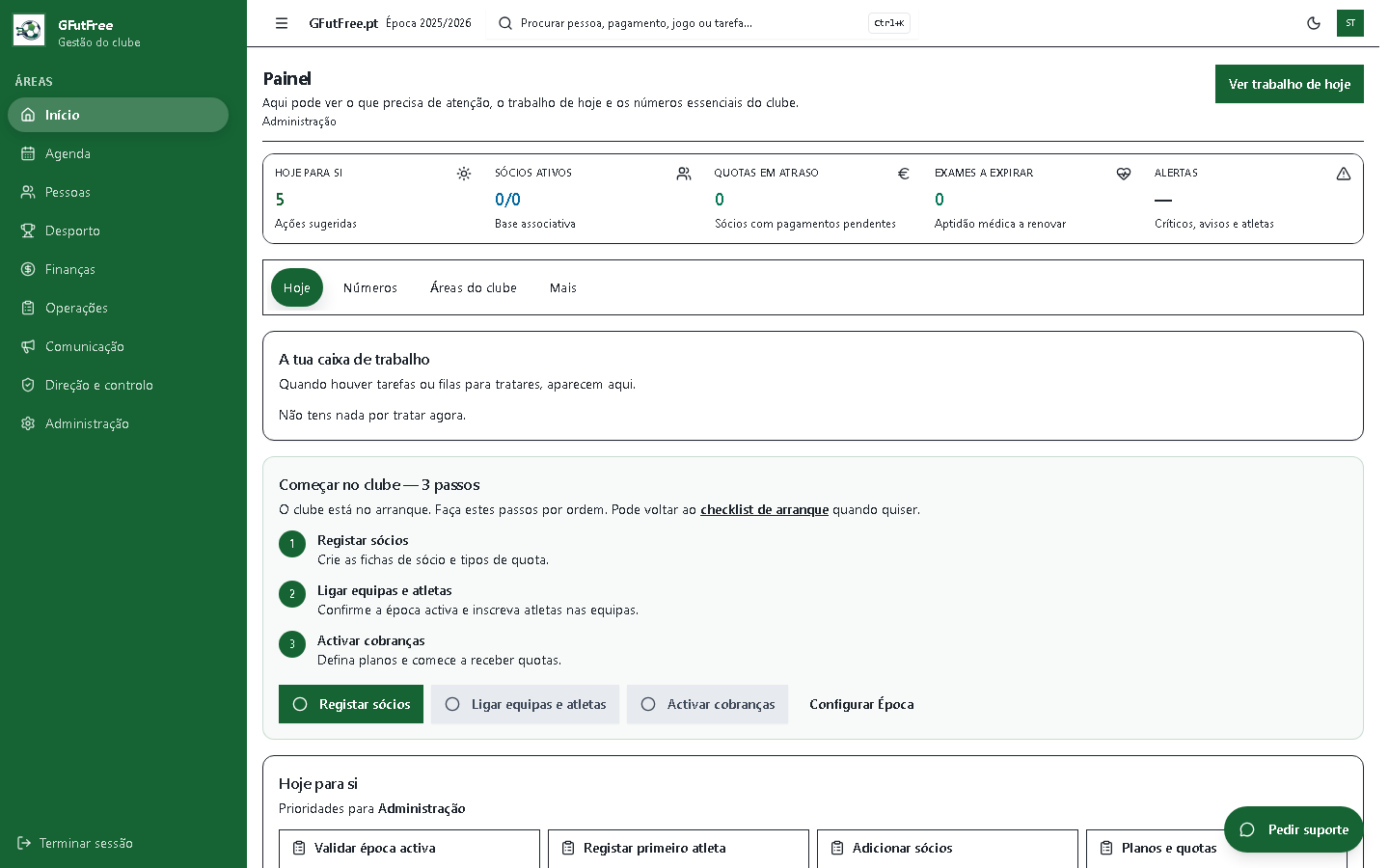This screenshot has width=1389, height=868.
Task: Click the green Registar sócios button
Action: pyautogui.click(x=351, y=704)
